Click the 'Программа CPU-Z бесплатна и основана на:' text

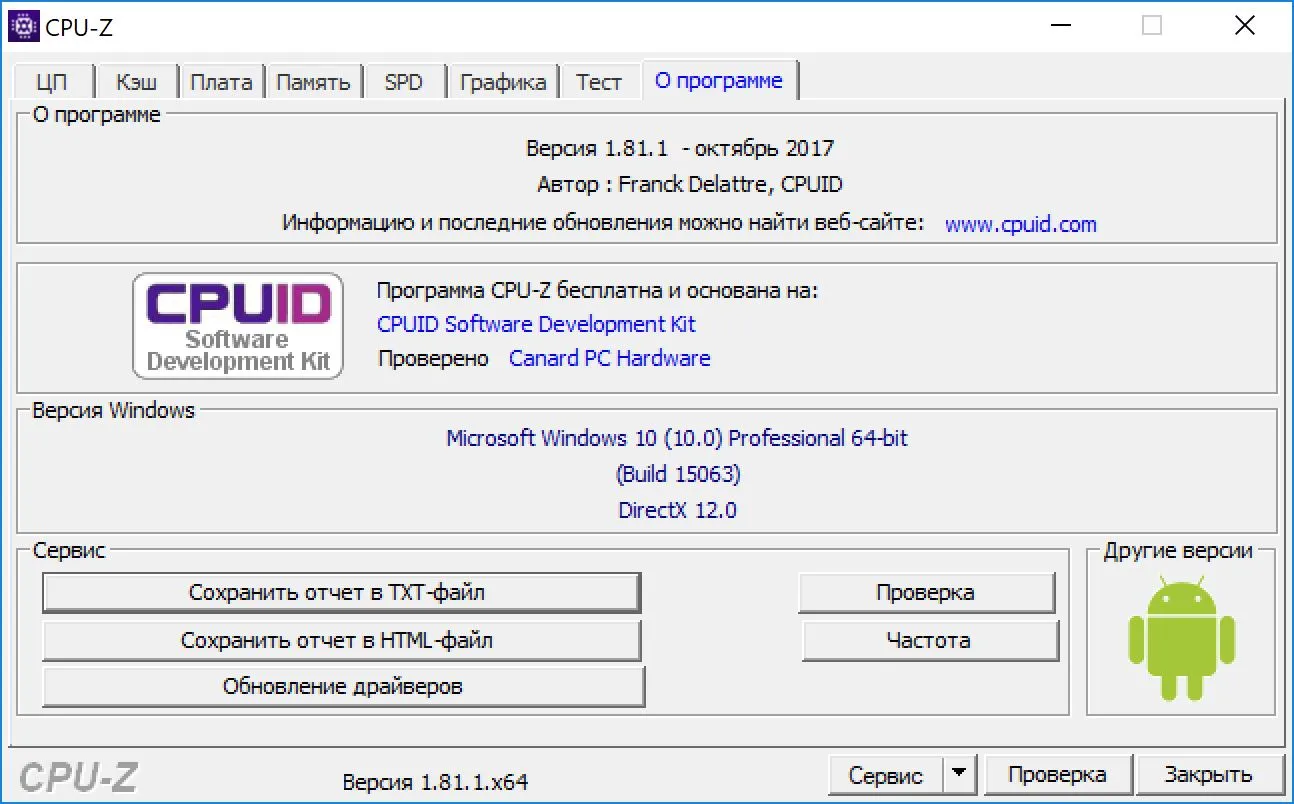[597, 291]
